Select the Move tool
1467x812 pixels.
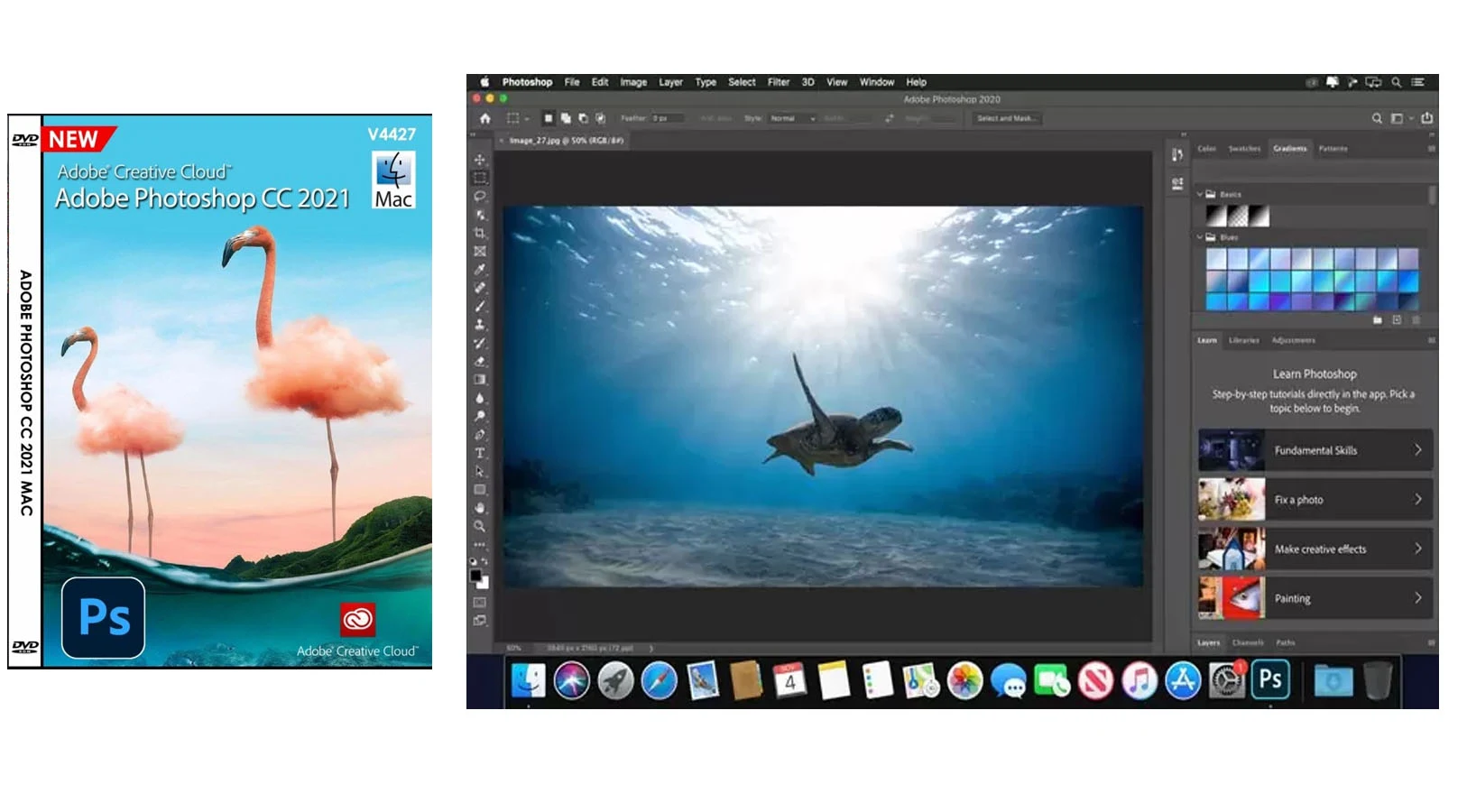480,160
